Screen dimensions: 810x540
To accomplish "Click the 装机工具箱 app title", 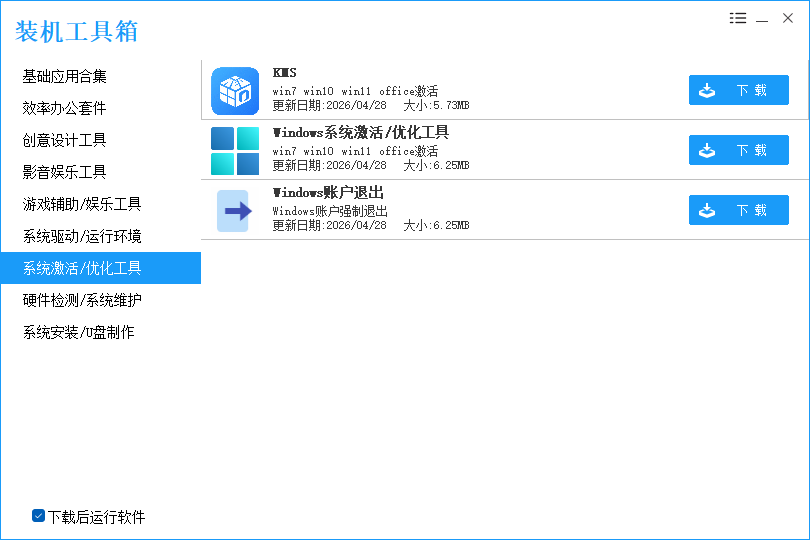I will click(76, 32).
